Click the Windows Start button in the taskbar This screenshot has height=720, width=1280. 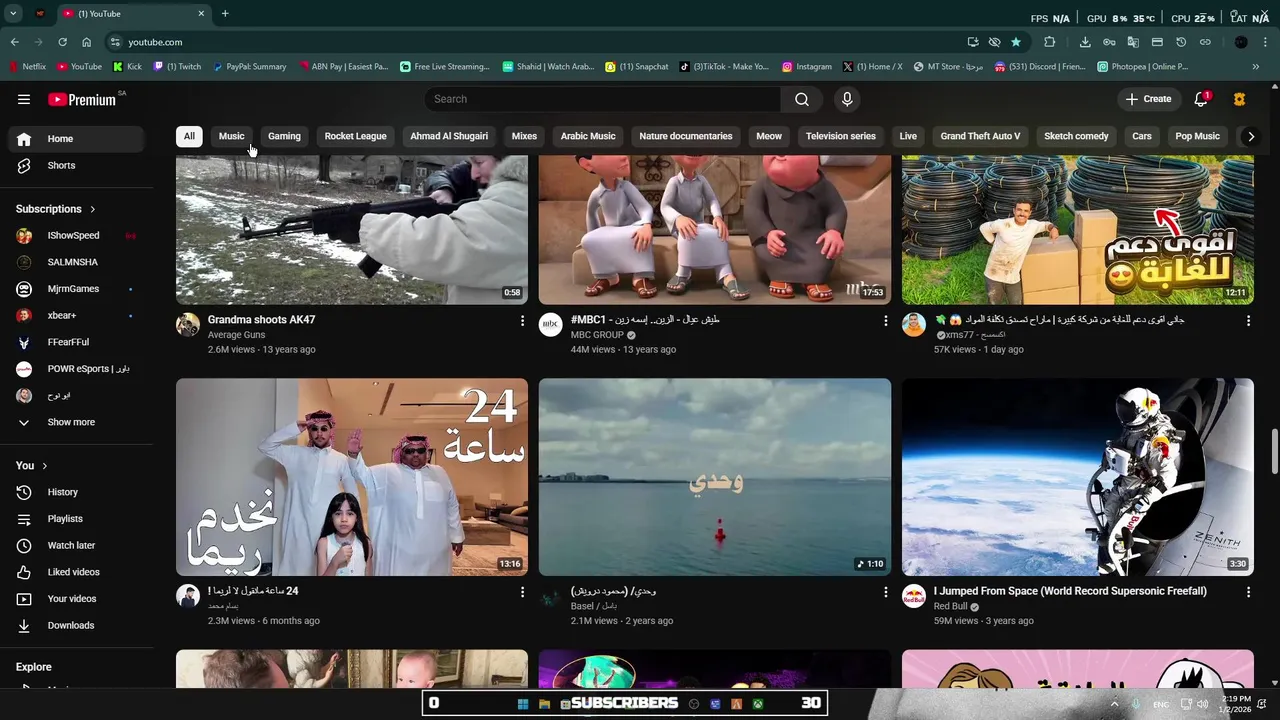tap(522, 704)
